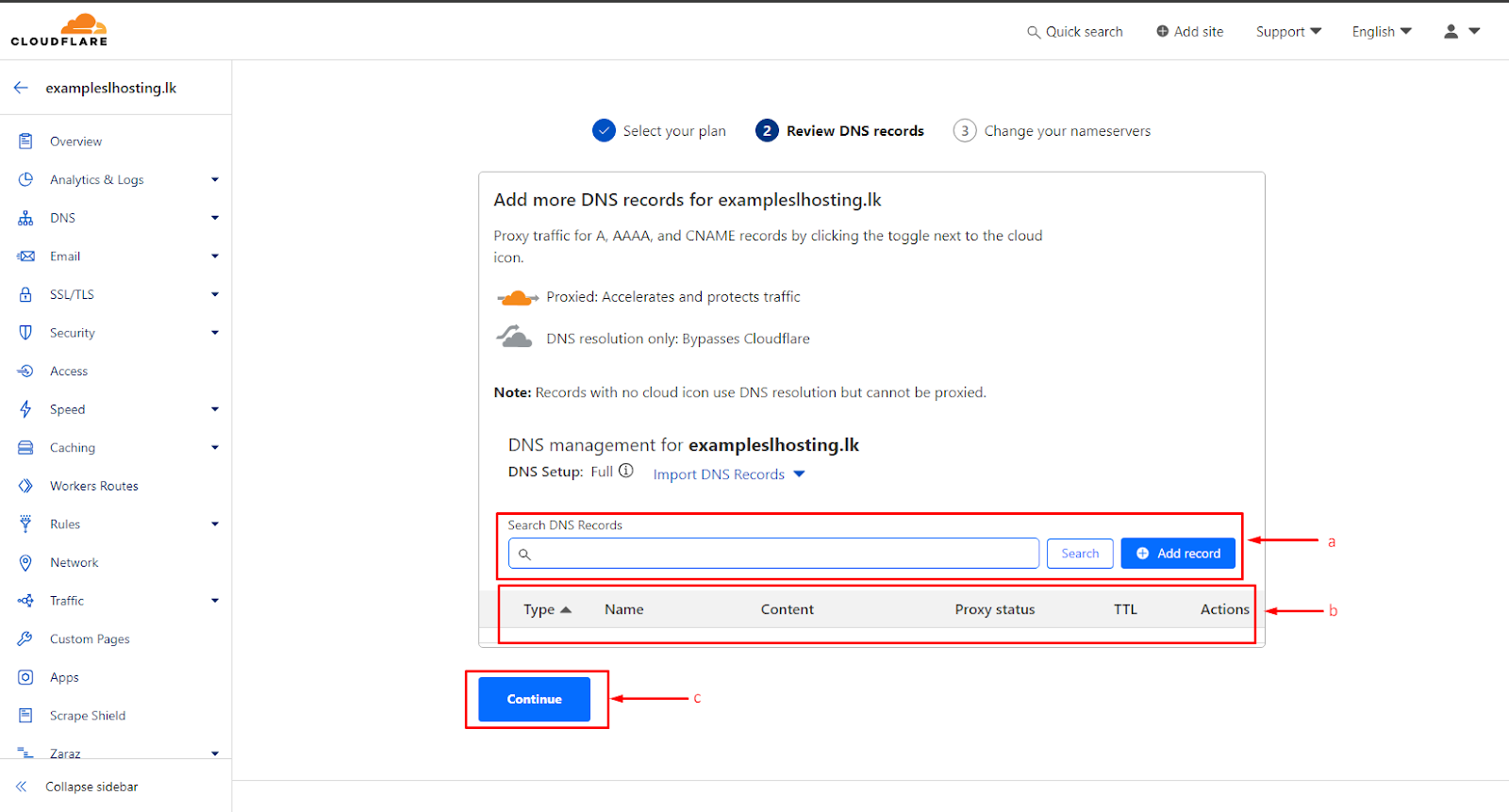This screenshot has width=1509, height=812.
Task: Click the Scrape Shield document icon
Action: tap(25, 716)
